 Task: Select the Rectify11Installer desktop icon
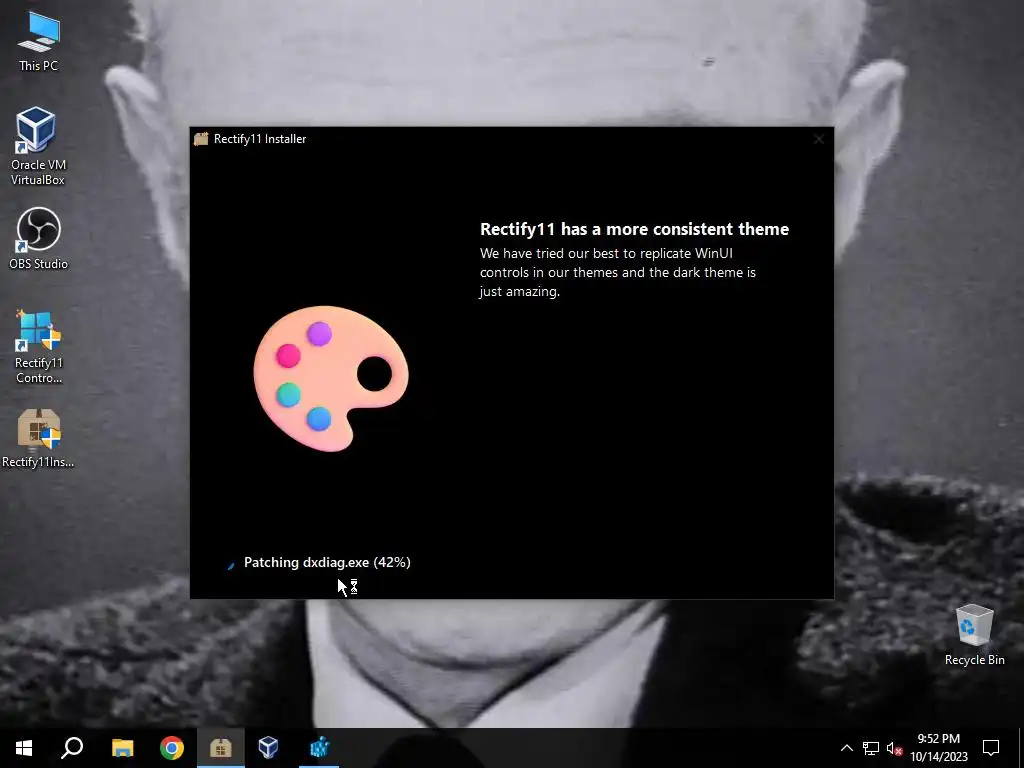point(38,438)
